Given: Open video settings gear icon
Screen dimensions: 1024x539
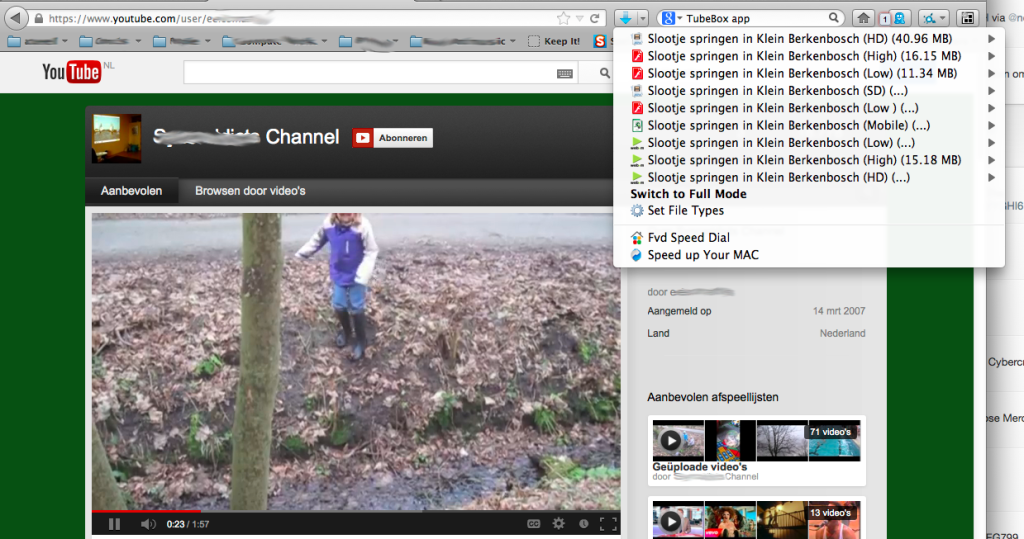Looking at the screenshot, I should [x=558, y=523].
